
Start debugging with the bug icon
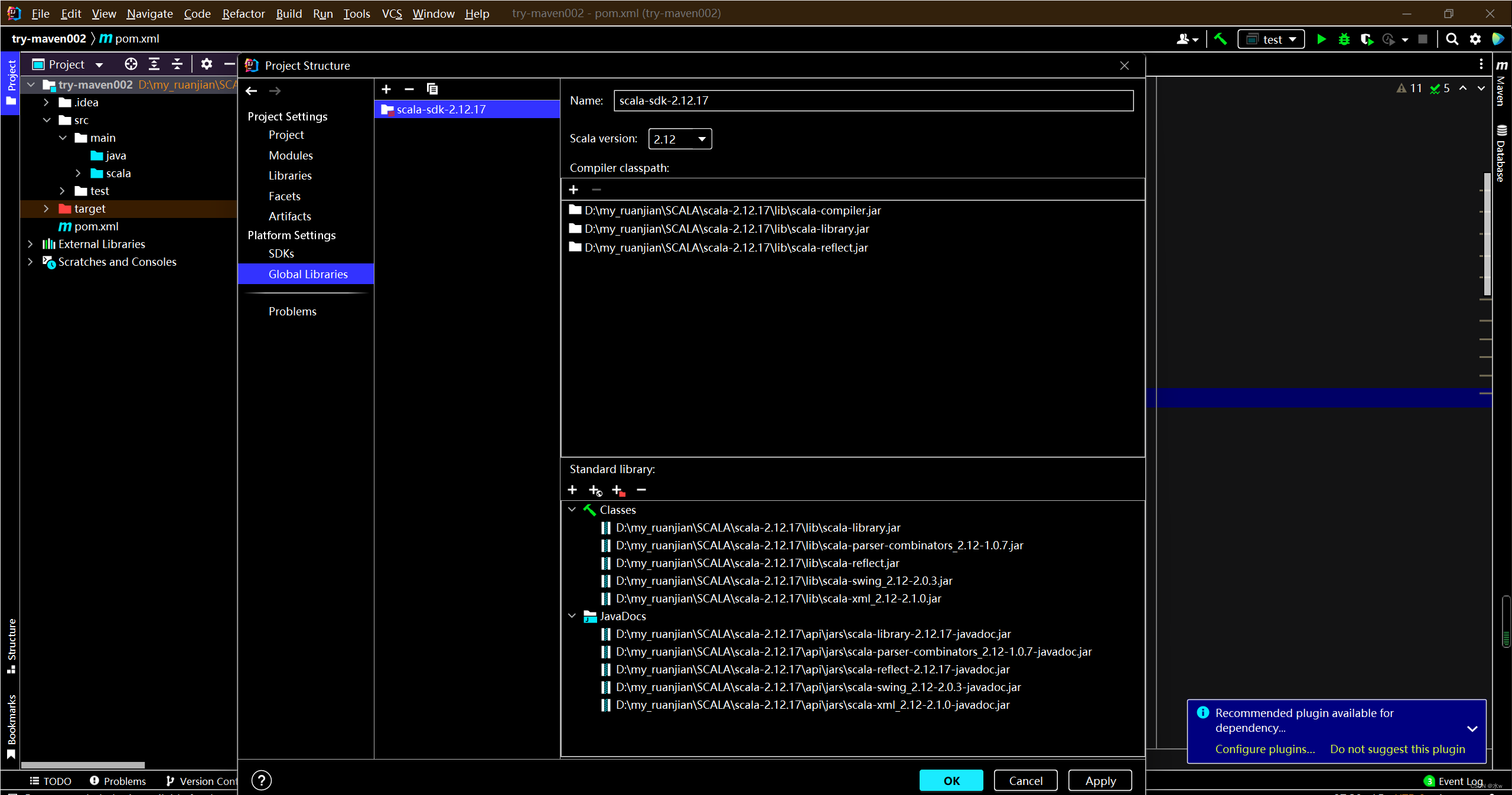1344,39
